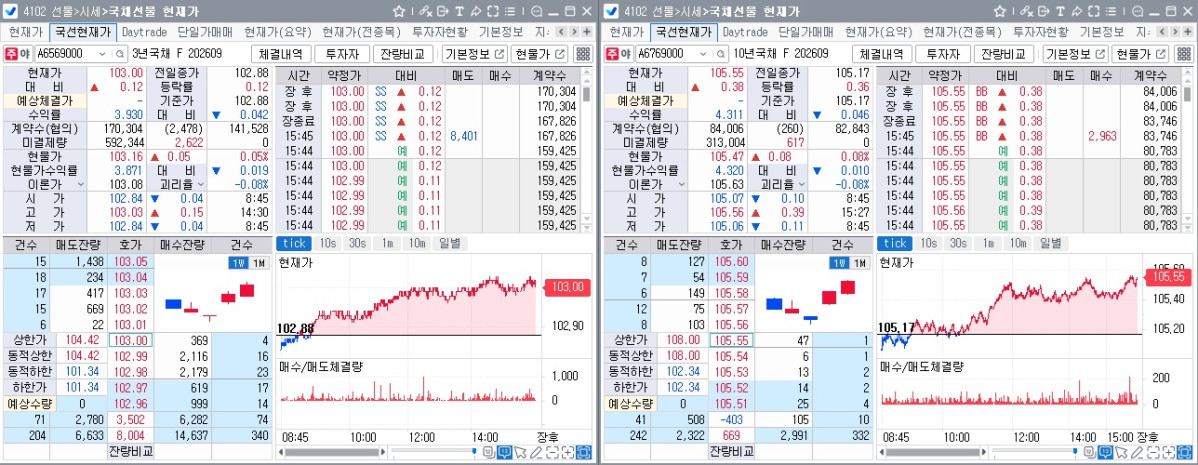Show next tabs arrow in left window
Image resolution: width=1198 pixels, height=465 pixels.
[x=573, y=32]
